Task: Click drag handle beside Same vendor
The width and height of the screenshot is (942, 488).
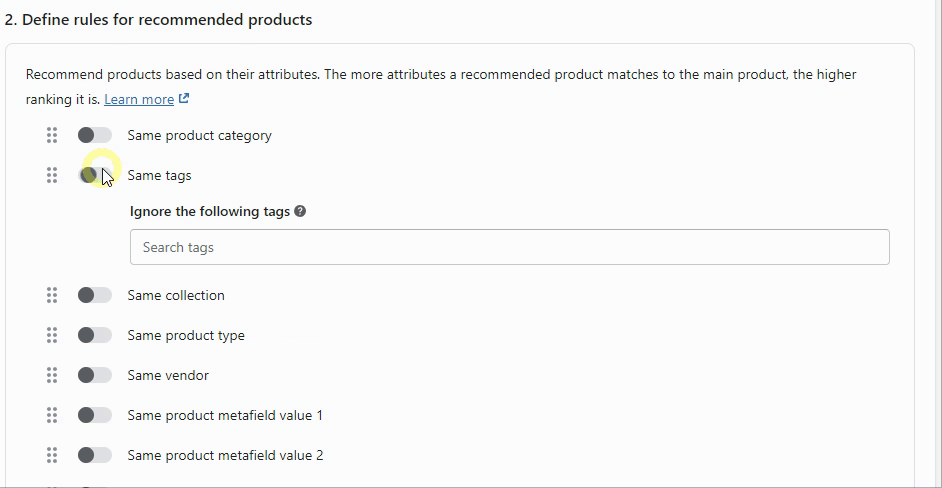Action: coord(52,375)
